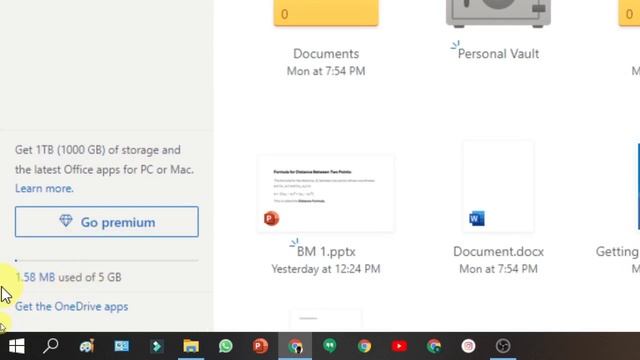Click the Personal Vault label
The image size is (640, 360).
(498, 53)
